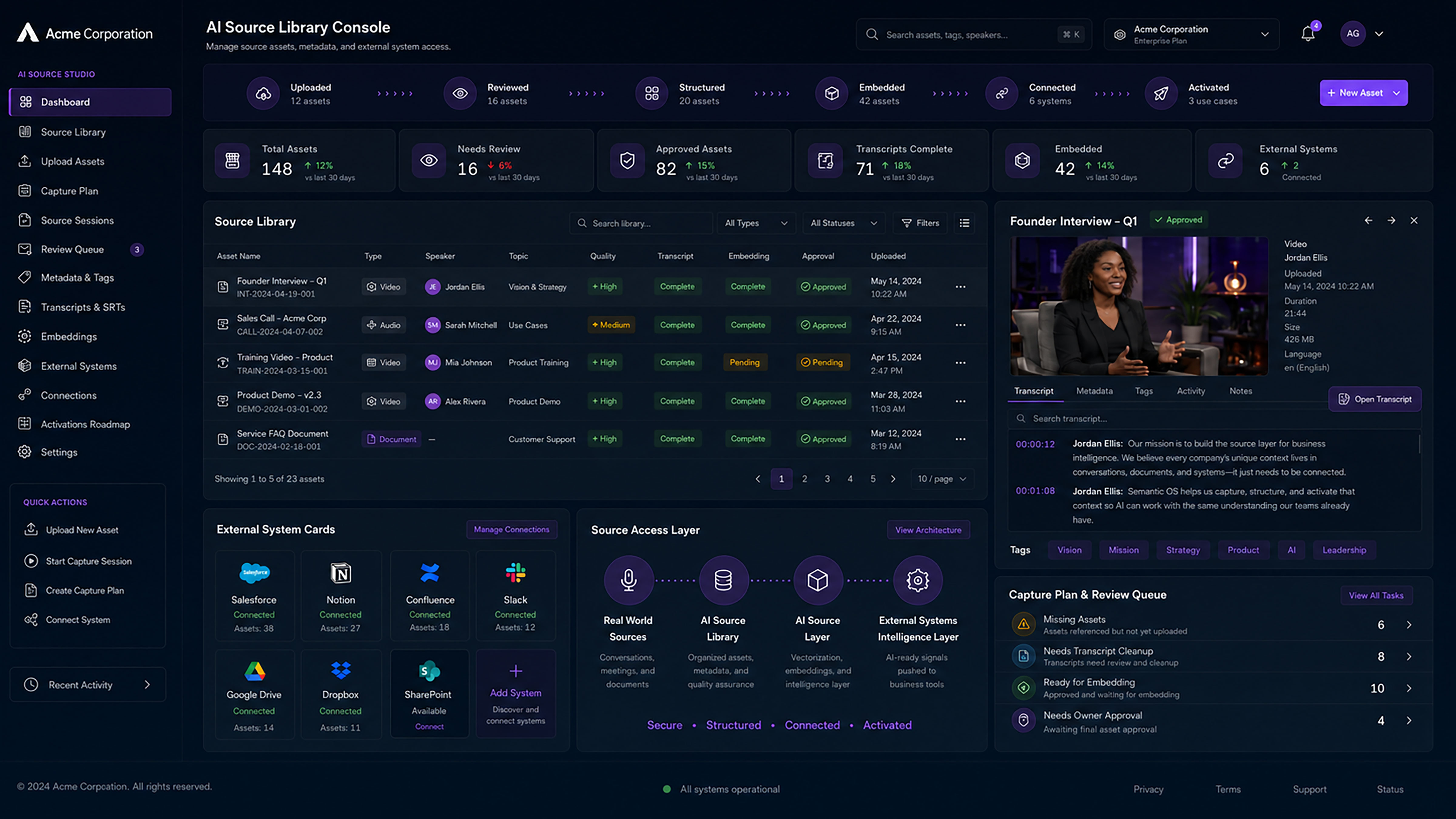Go to page 3 of the asset list
Image resolution: width=1456 pixels, height=819 pixels.
tap(827, 479)
